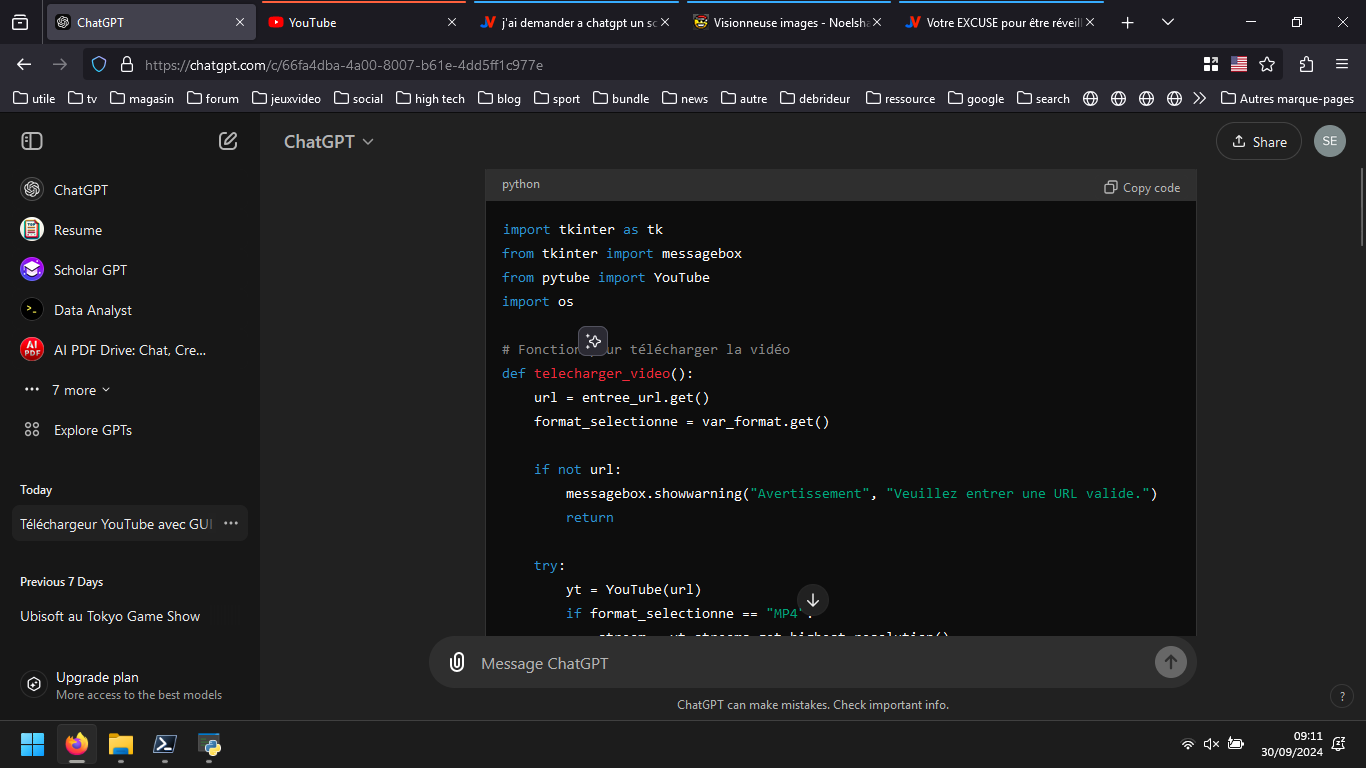
Task: Expand the 7 more GPTs list
Action: click(80, 390)
